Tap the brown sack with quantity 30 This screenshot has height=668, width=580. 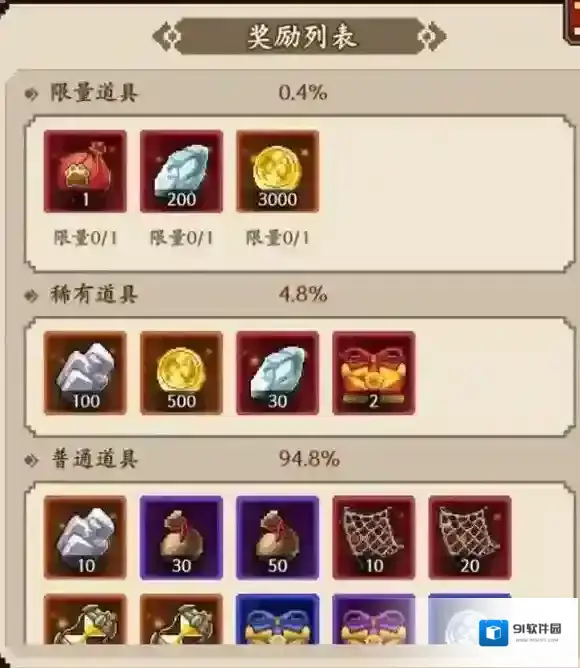pyautogui.click(x=182, y=537)
